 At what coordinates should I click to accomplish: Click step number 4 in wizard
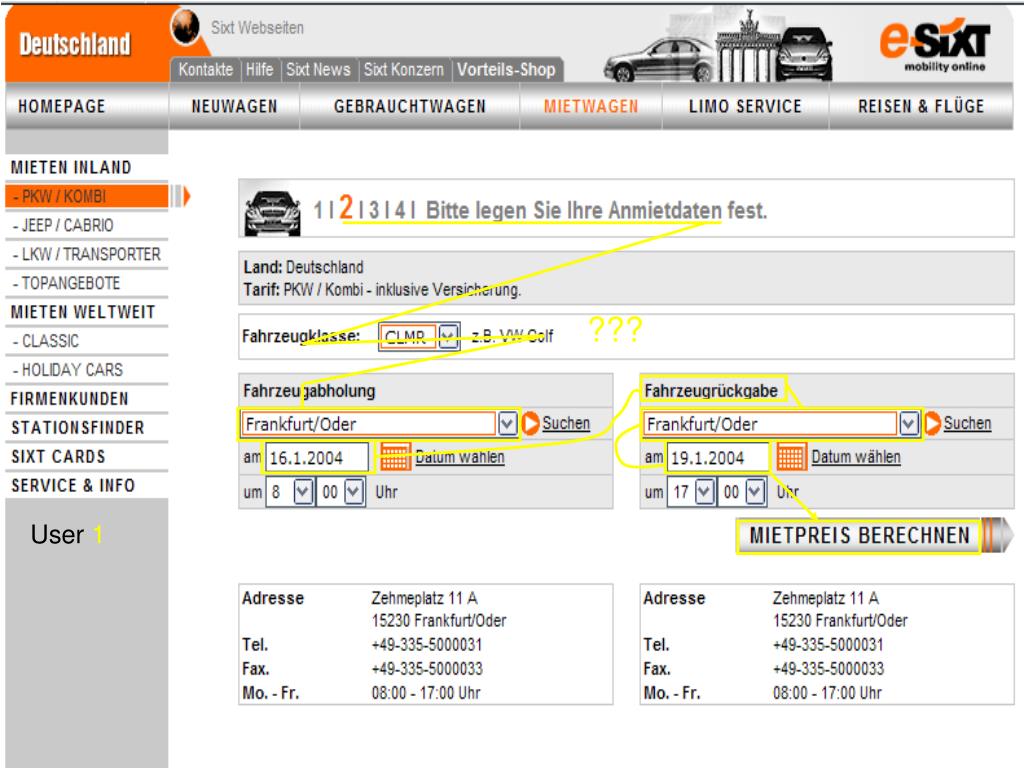[x=400, y=210]
